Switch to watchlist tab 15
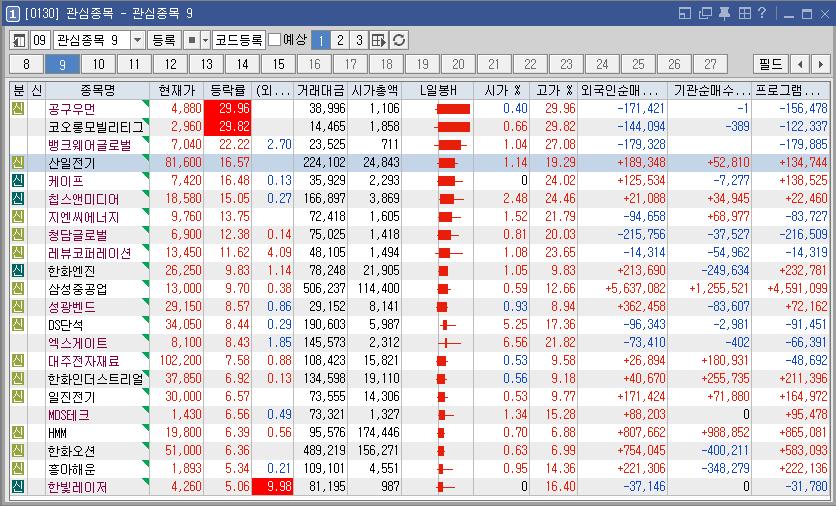This screenshot has height=506, width=836. click(279, 65)
